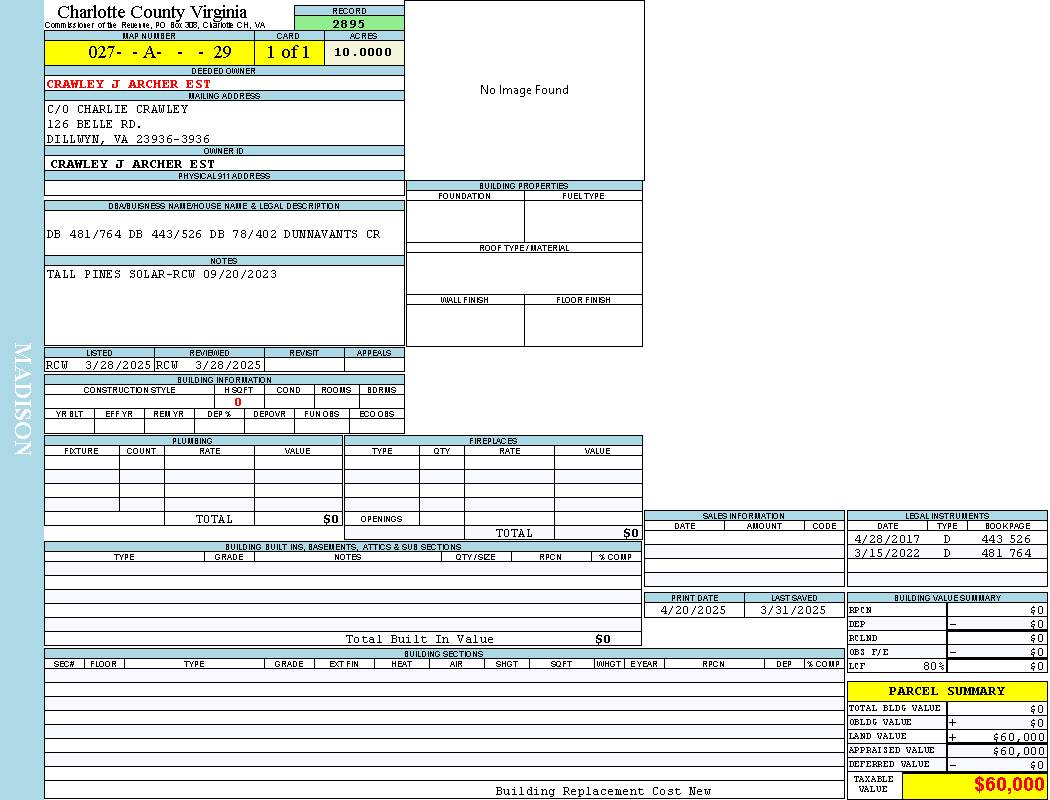This screenshot has width=1050, height=800.
Task: Click the '1 of 1' card indicator
Action: pos(288,53)
